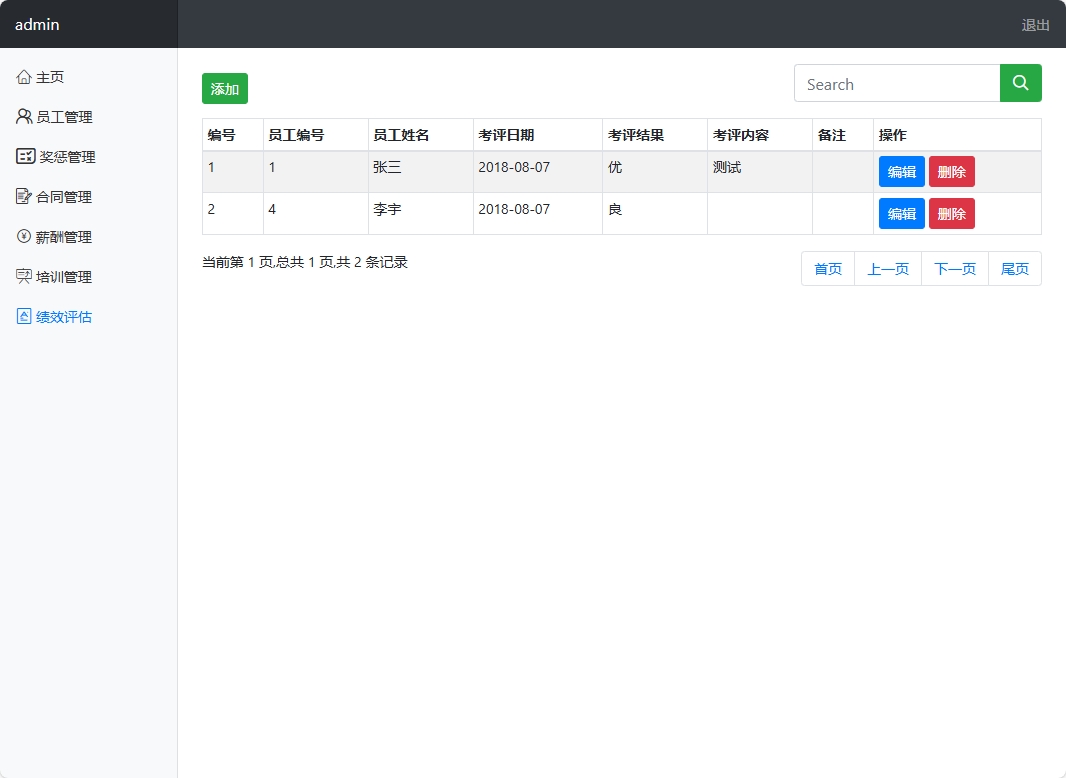1066x778 pixels.
Task: Click the home icon beside 主页
Action: [24, 76]
